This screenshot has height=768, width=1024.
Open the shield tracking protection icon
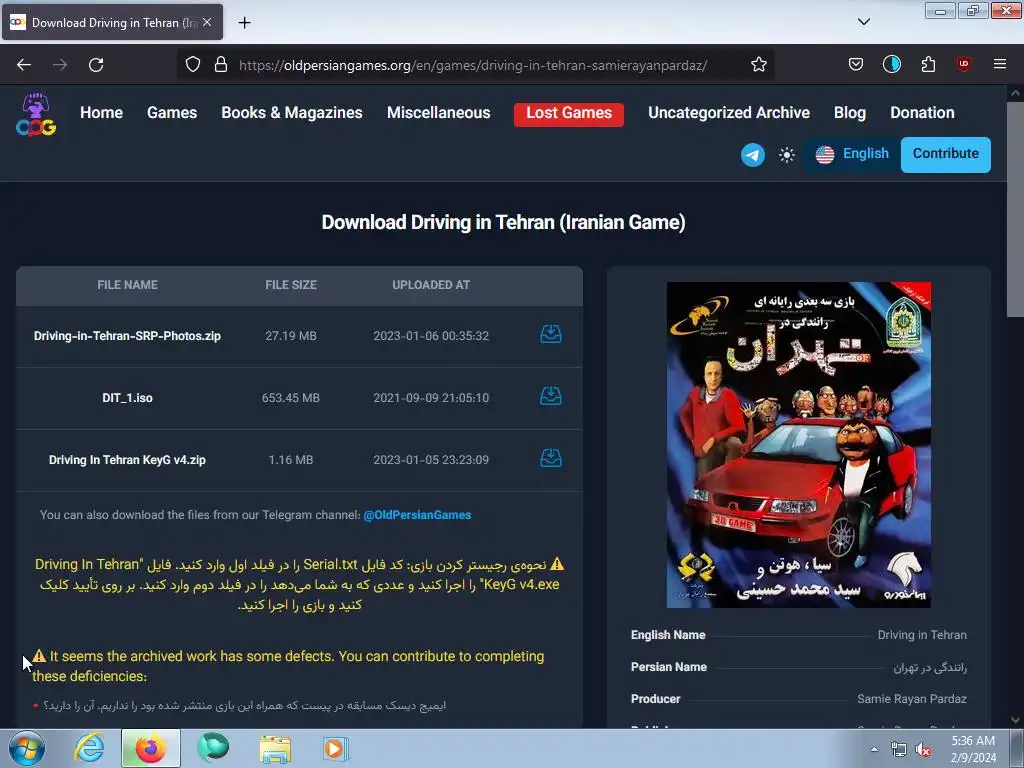[x=193, y=65]
